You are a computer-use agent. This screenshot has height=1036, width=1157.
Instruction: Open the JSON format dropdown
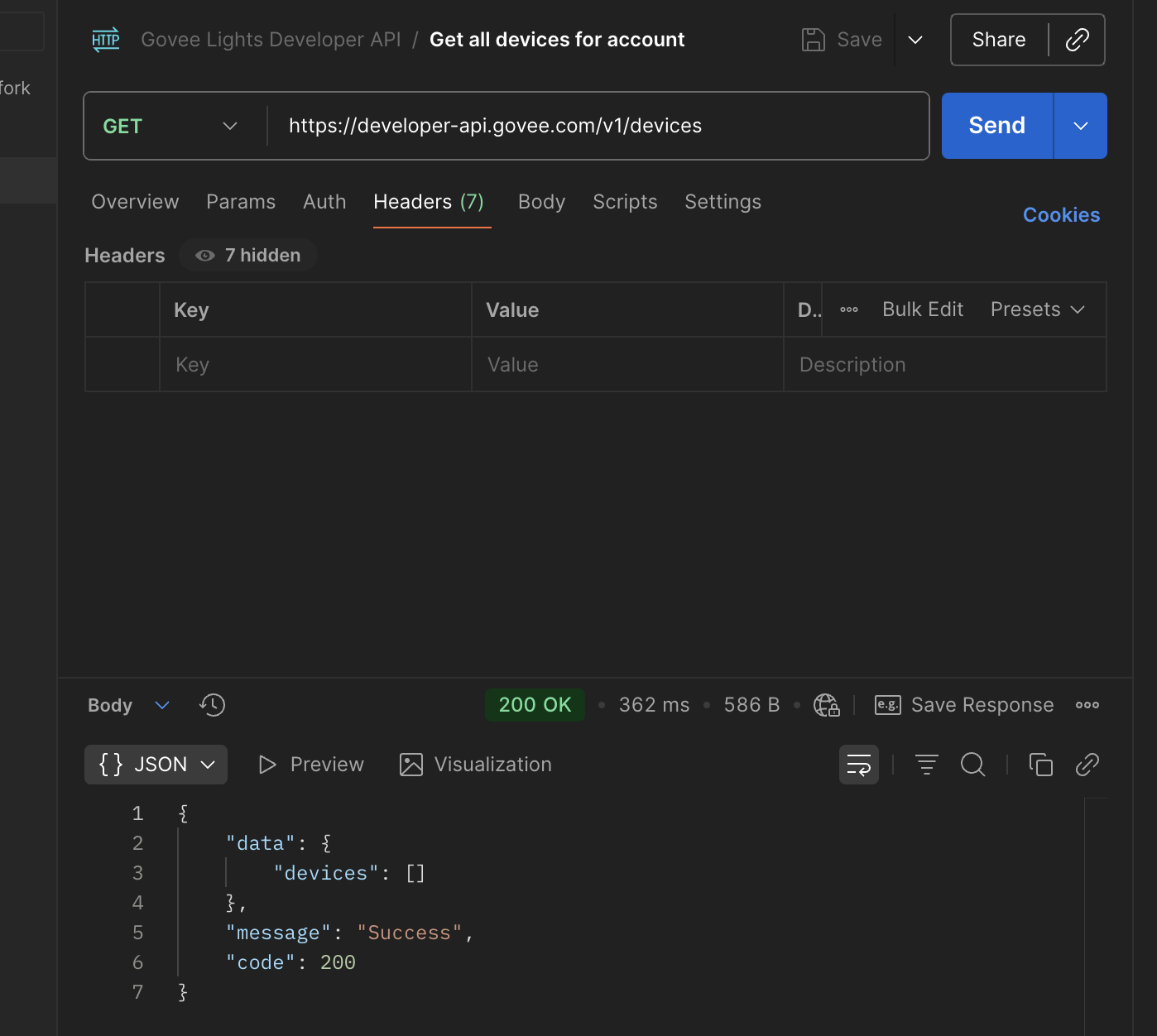click(x=156, y=765)
